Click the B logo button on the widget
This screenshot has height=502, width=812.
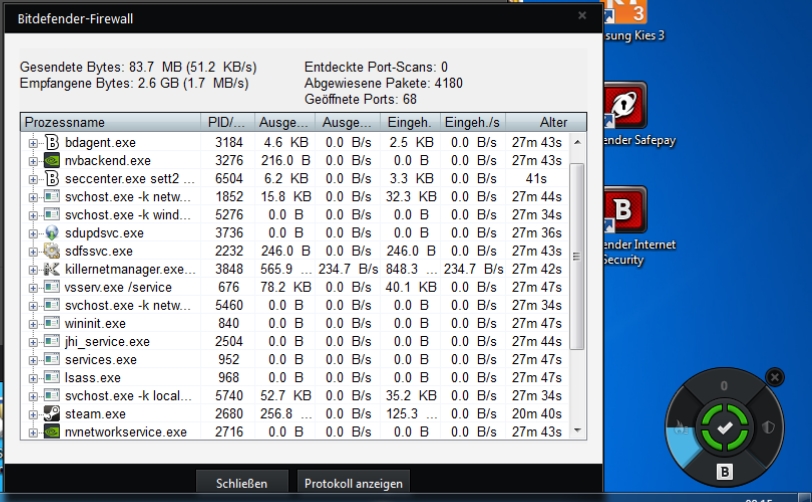724,471
